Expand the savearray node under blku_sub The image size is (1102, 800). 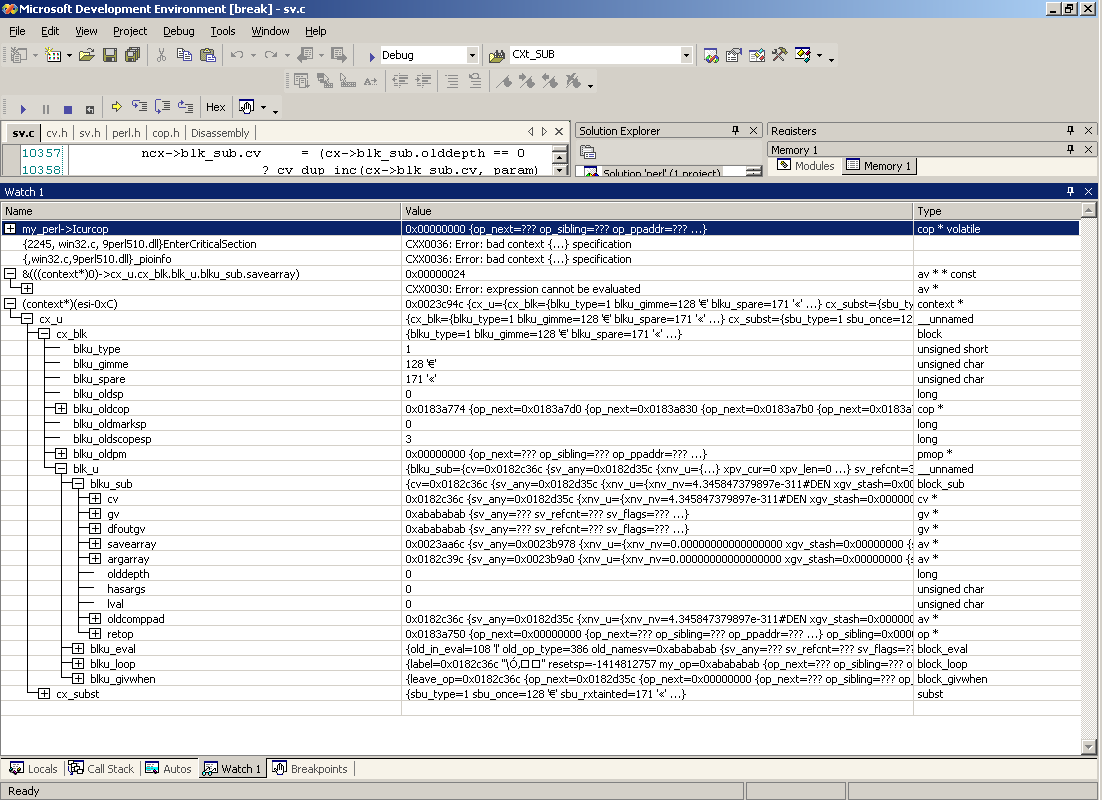coord(95,544)
